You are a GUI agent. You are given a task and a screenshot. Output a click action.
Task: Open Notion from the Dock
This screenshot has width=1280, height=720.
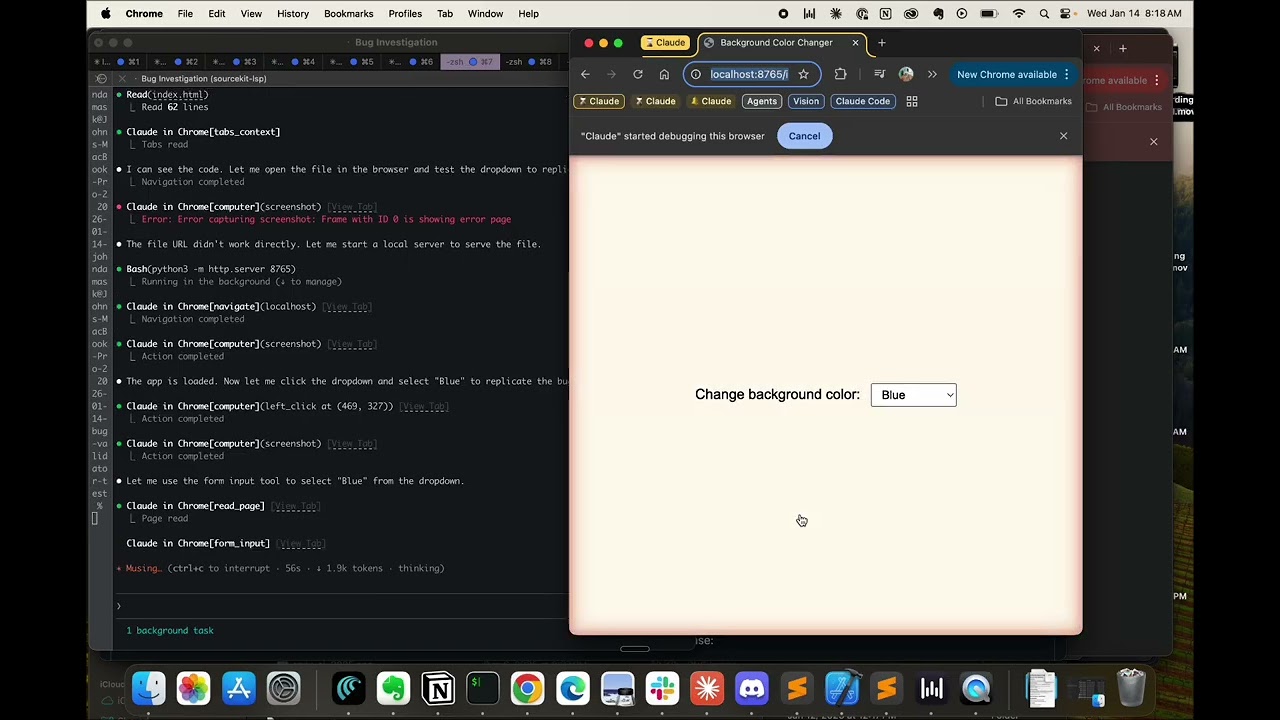click(x=438, y=688)
